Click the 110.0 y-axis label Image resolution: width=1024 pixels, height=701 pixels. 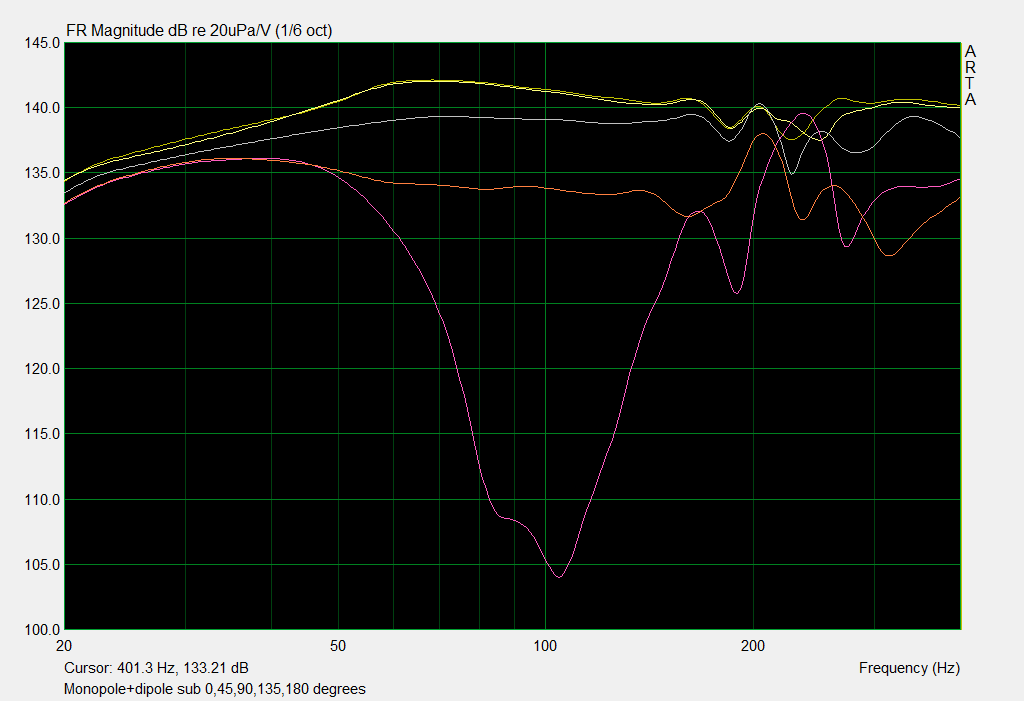point(42,500)
